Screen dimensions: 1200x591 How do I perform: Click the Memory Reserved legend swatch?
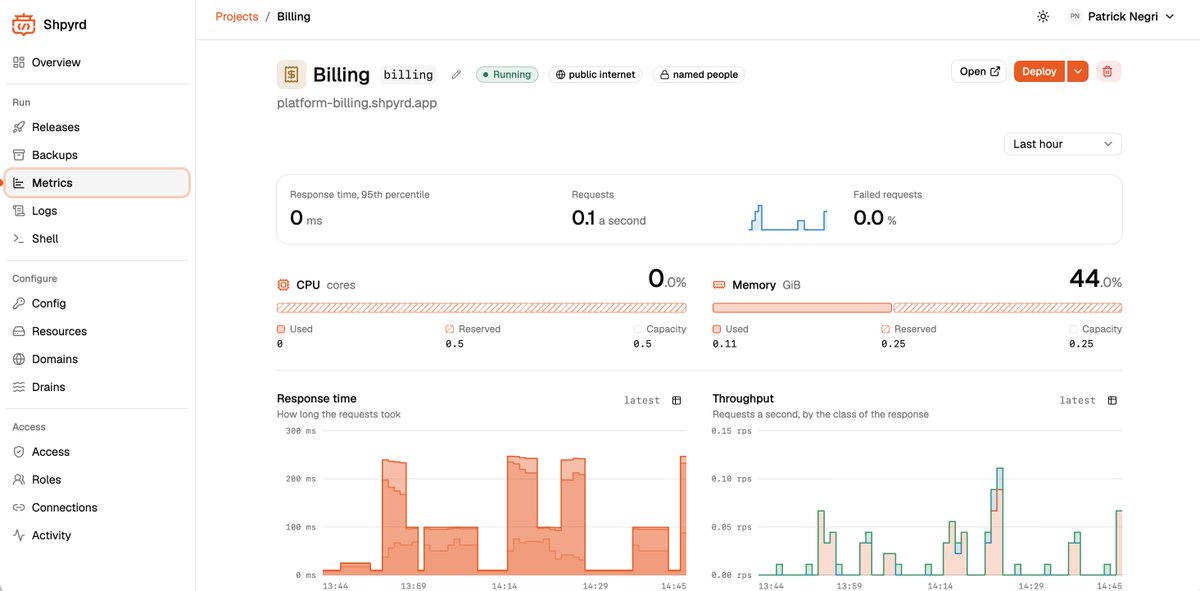[x=885, y=329]
